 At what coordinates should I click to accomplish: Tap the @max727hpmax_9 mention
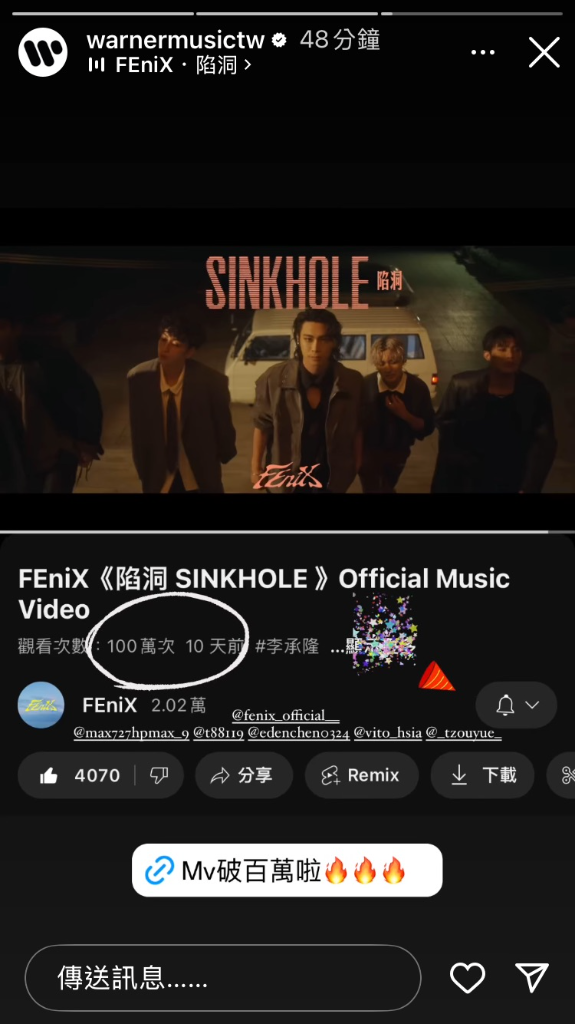coord(131,733)
